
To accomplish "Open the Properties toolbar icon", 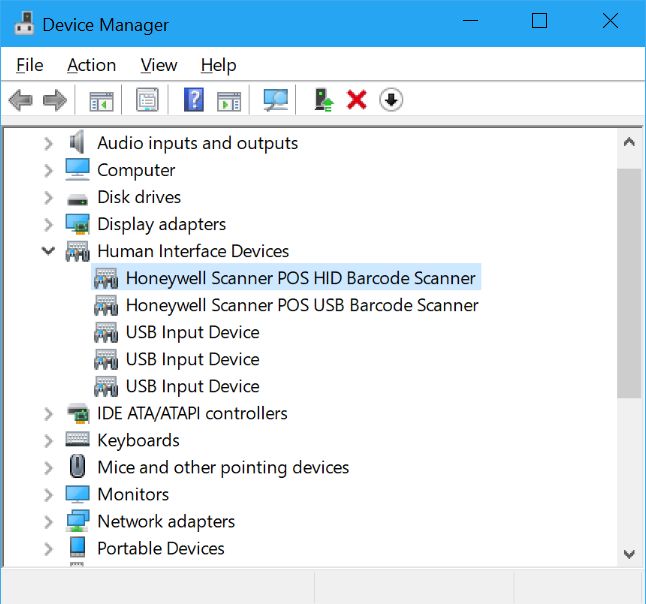I will pos(147,100).
